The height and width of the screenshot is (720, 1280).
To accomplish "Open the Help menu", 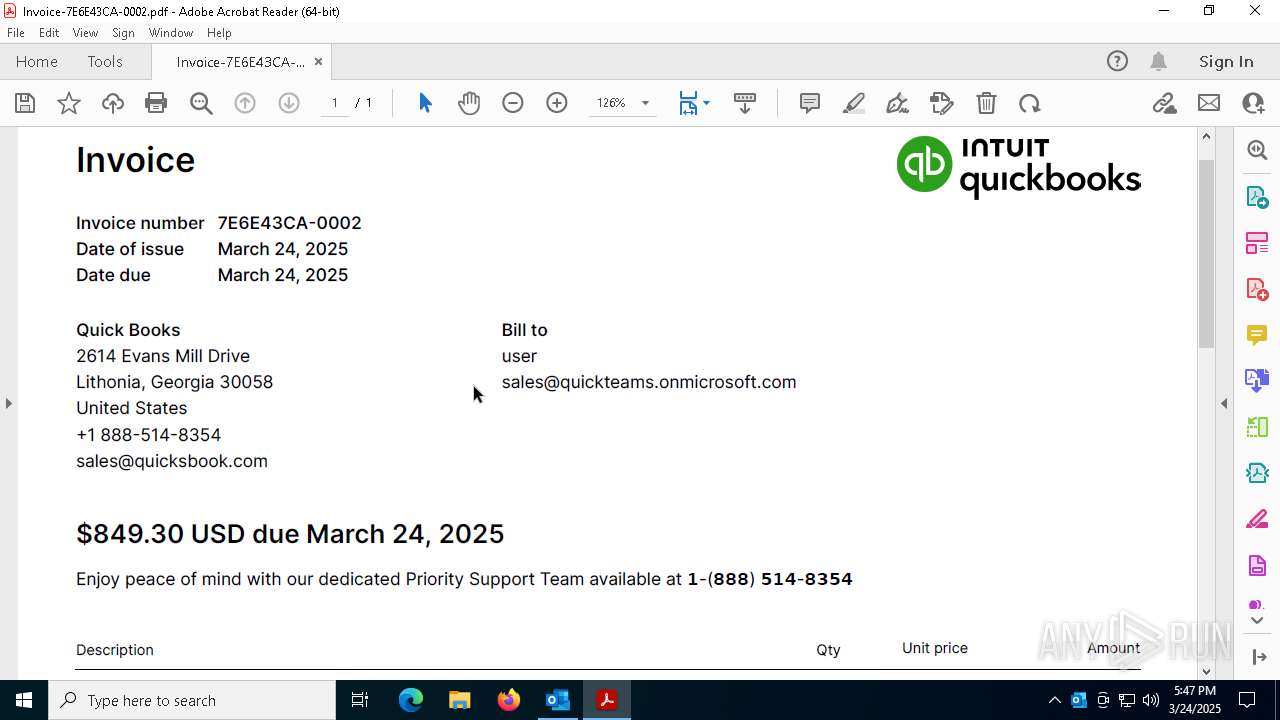I will click(x=219, y=33).
